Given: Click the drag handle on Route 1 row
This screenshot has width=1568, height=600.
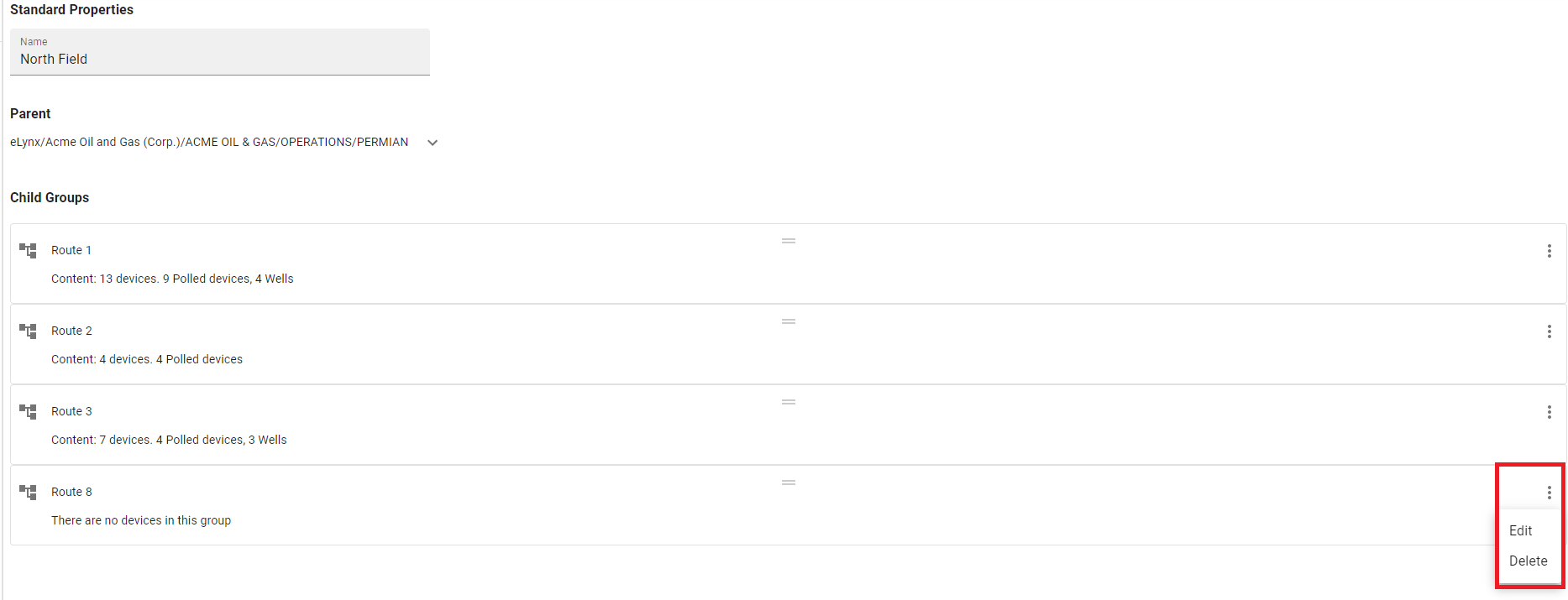Looking at the screenshot, I should click(789, 241).
